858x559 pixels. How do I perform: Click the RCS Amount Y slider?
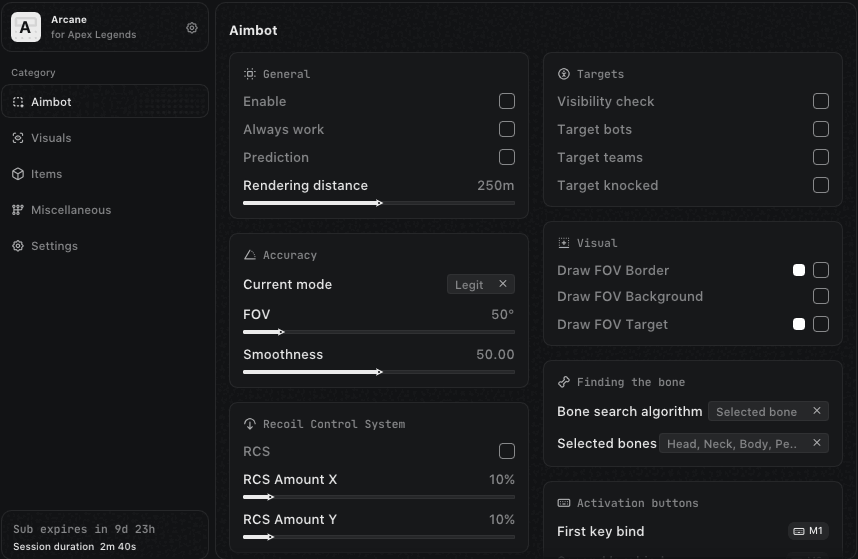379,537
